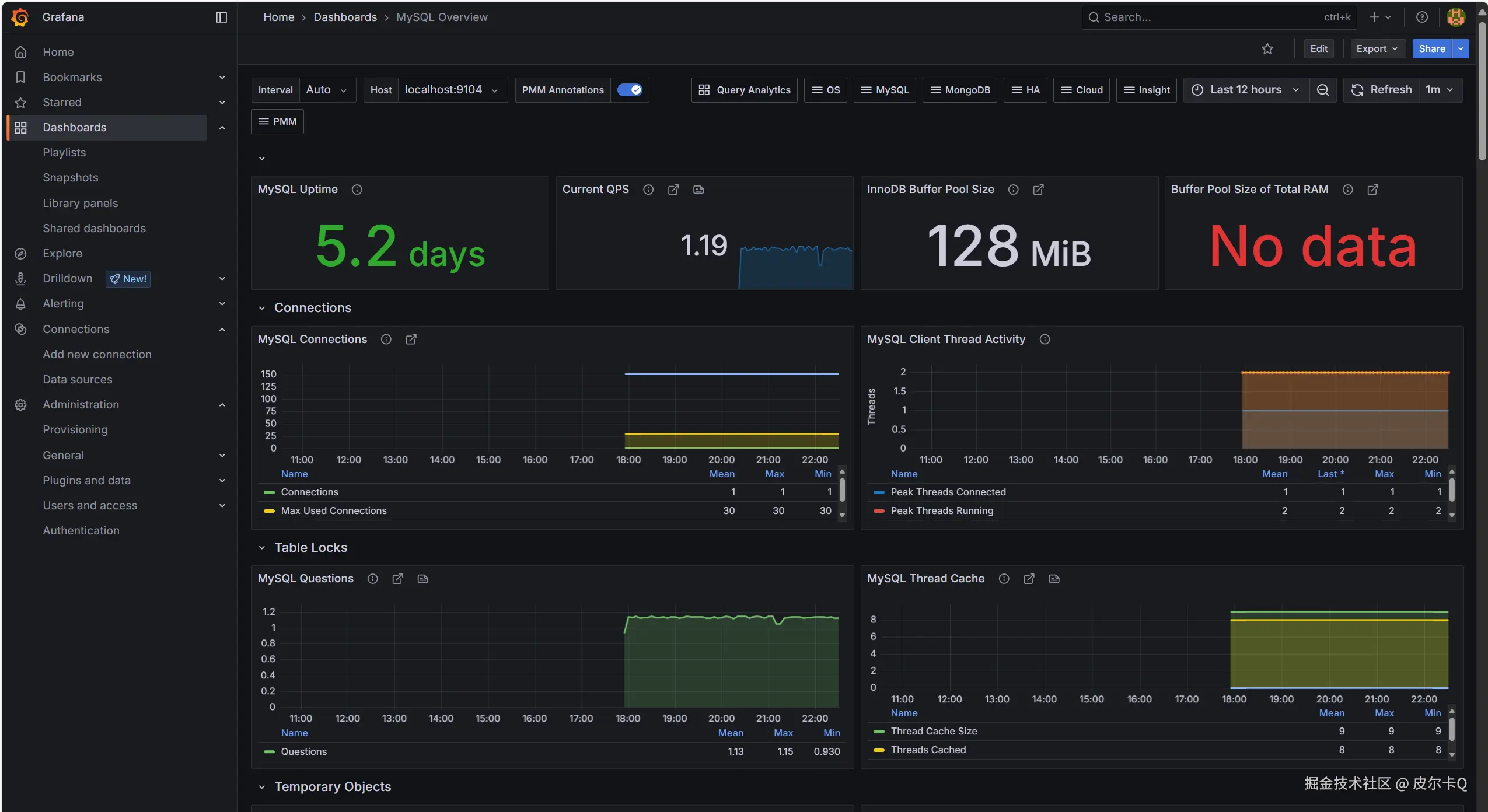
Task: Click the user avatar in the top bar
Action: (1455, 17)
